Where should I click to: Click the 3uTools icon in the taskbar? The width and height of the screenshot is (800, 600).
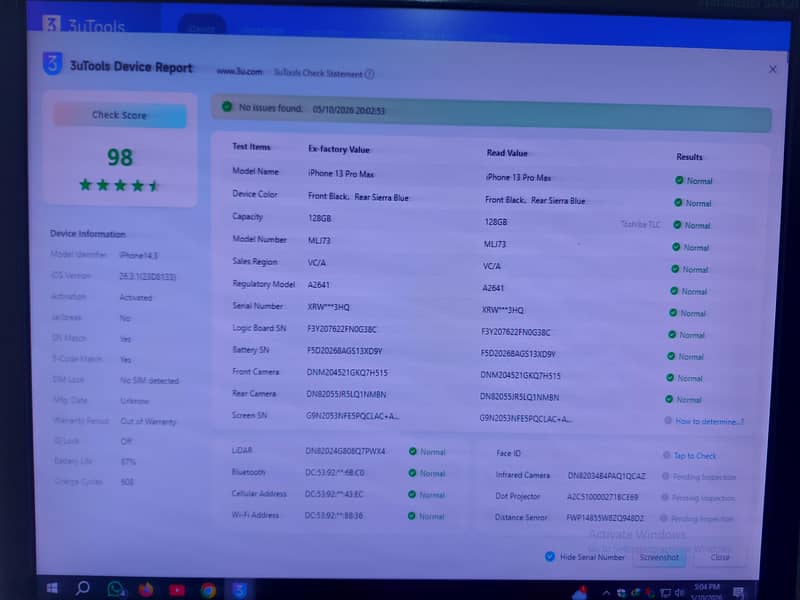pos(239,591)
